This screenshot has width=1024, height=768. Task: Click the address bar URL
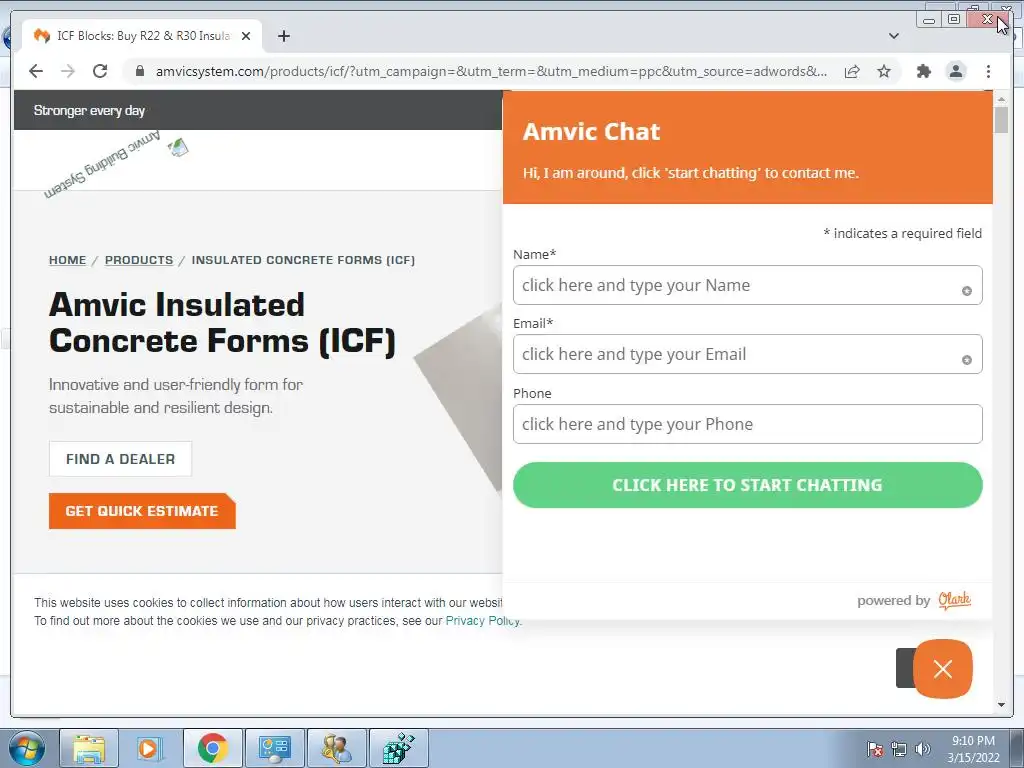(491, 71)
